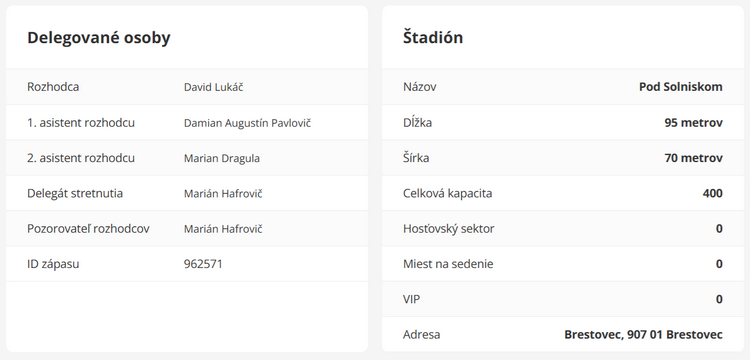Viewport: 750px width, 360px height.
Task: Click the Adresa row label
Action: point(421,335)
